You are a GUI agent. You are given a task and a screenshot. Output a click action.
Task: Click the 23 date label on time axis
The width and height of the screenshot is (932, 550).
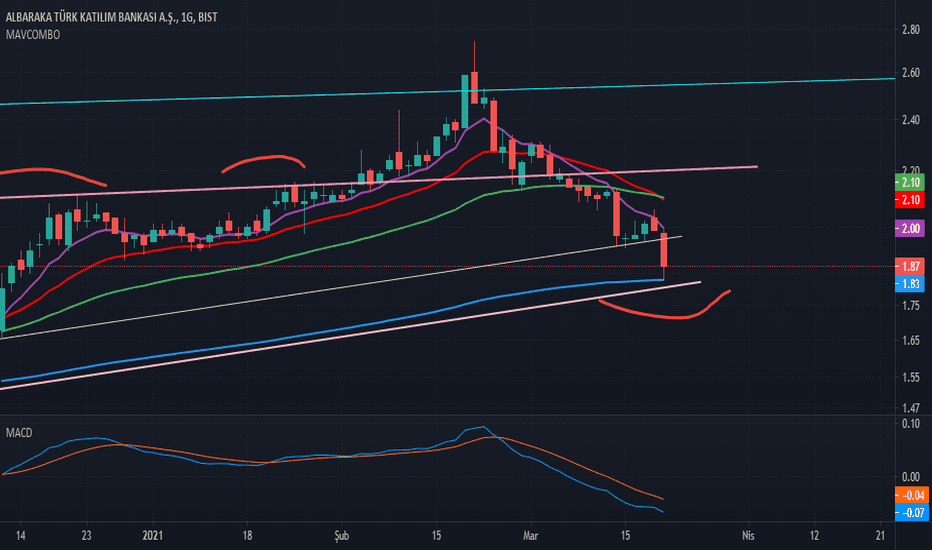tap(86, 536)
